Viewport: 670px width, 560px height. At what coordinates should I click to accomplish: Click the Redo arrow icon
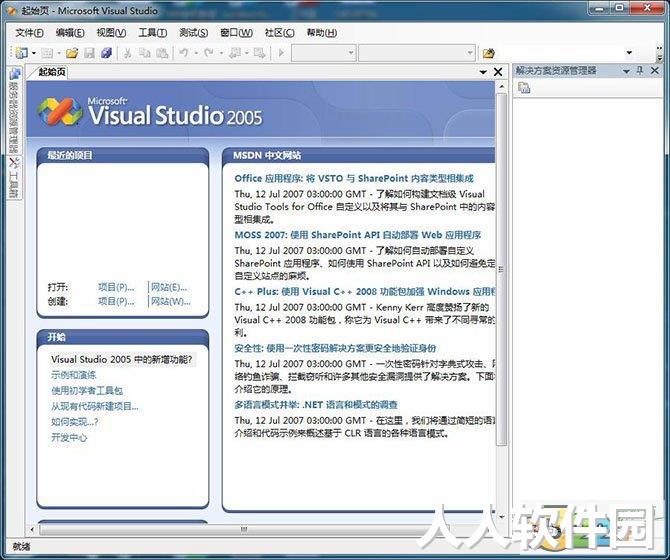pos(209,53)
